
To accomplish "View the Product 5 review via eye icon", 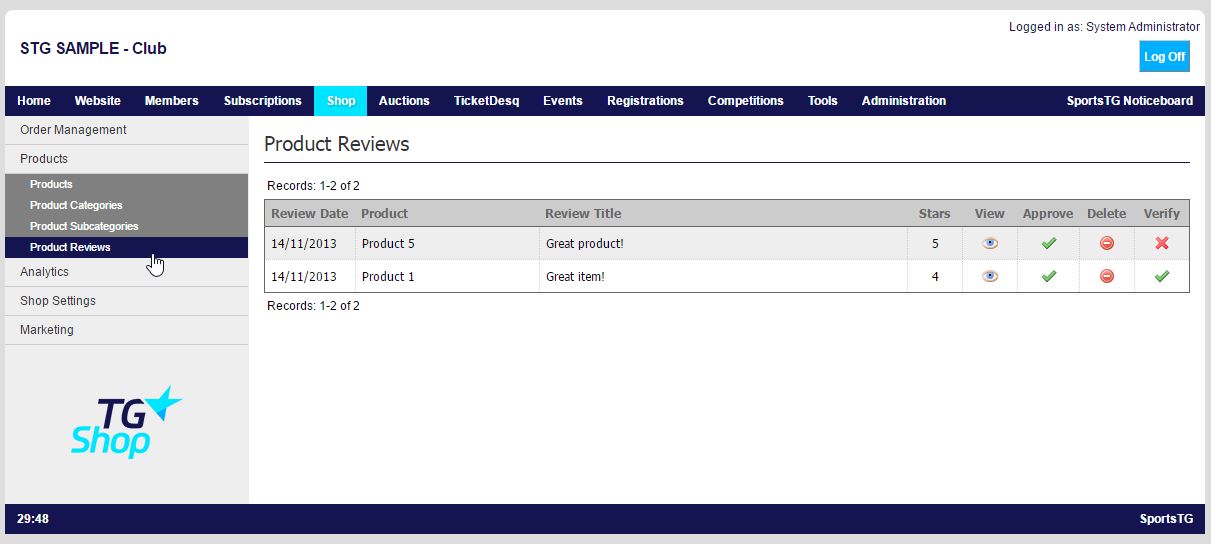I will 990,243.
